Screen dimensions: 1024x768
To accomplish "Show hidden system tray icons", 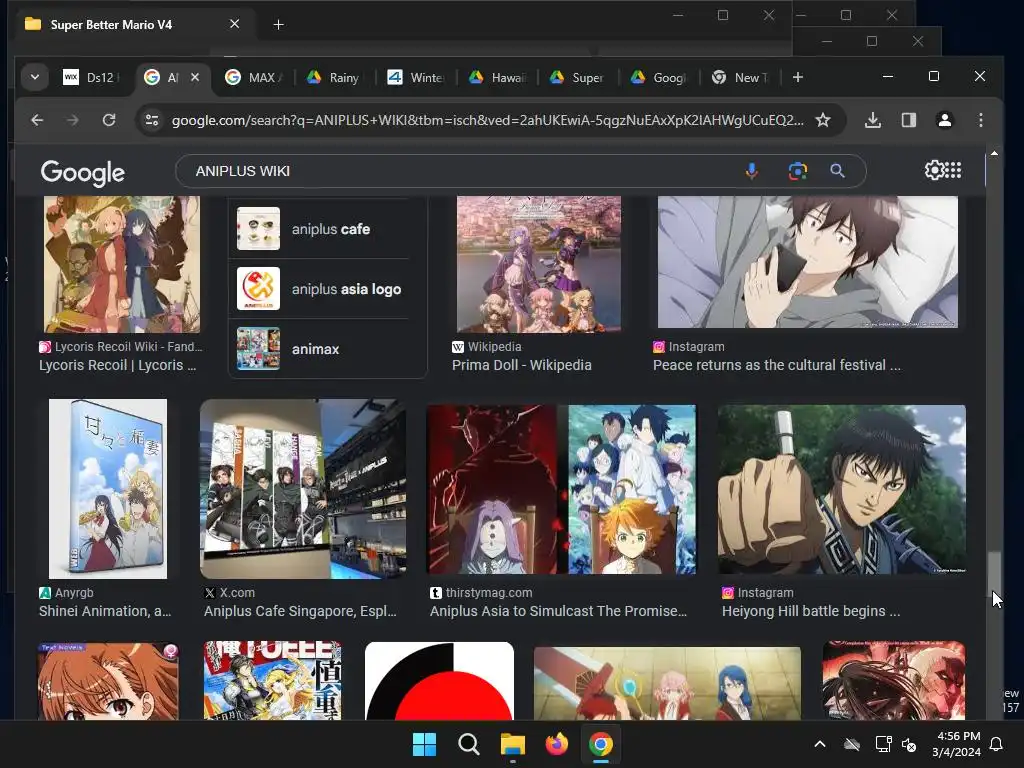I will [820, 744].
